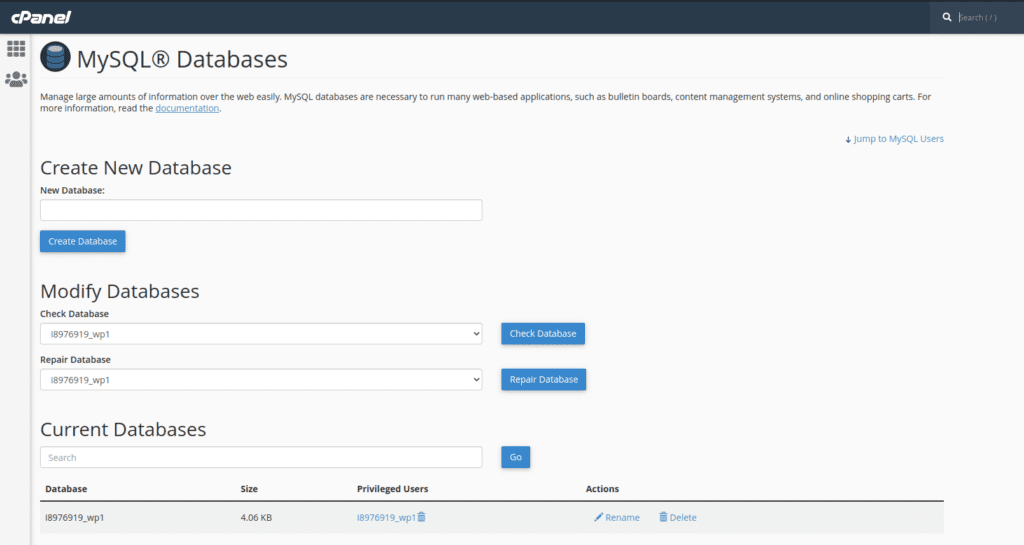
Task: Open the Tools grid icon in the sidebar
Action: click(x=16, y=48)
